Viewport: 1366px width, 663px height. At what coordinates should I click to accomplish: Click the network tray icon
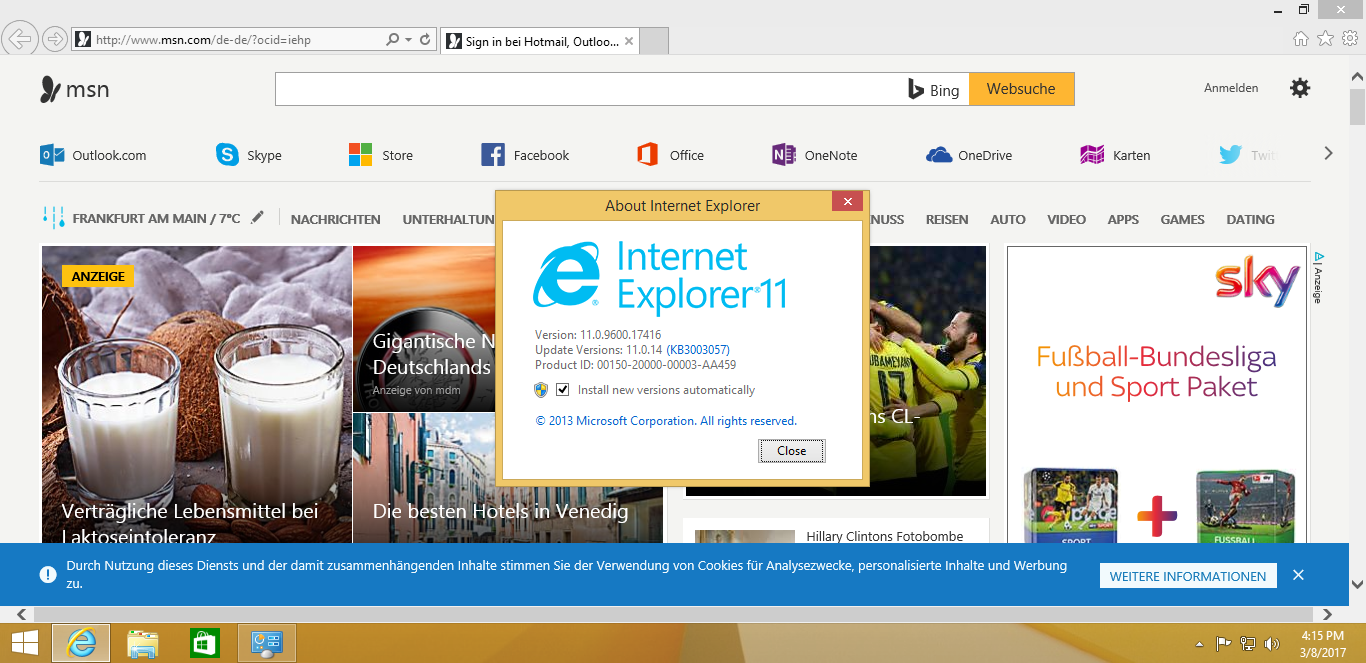click(1247, 644)
